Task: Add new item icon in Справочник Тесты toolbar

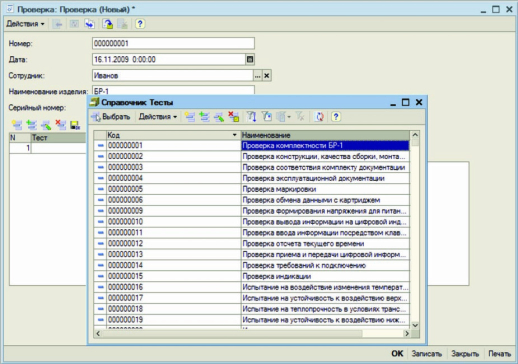Action: [x=190, y=117]
